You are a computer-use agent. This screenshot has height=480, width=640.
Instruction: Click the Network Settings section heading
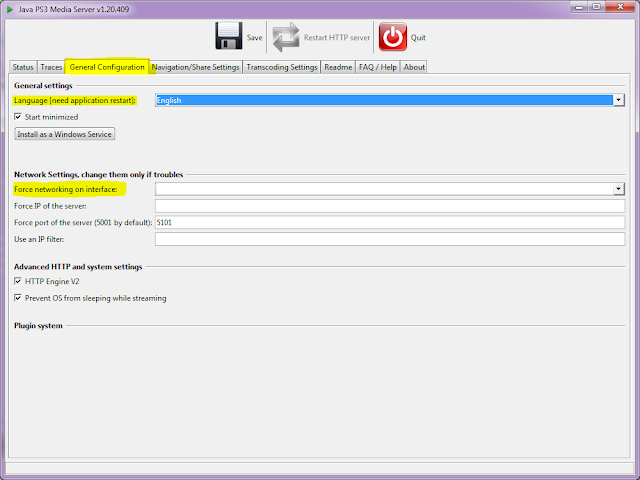click(x=98, y=174)
